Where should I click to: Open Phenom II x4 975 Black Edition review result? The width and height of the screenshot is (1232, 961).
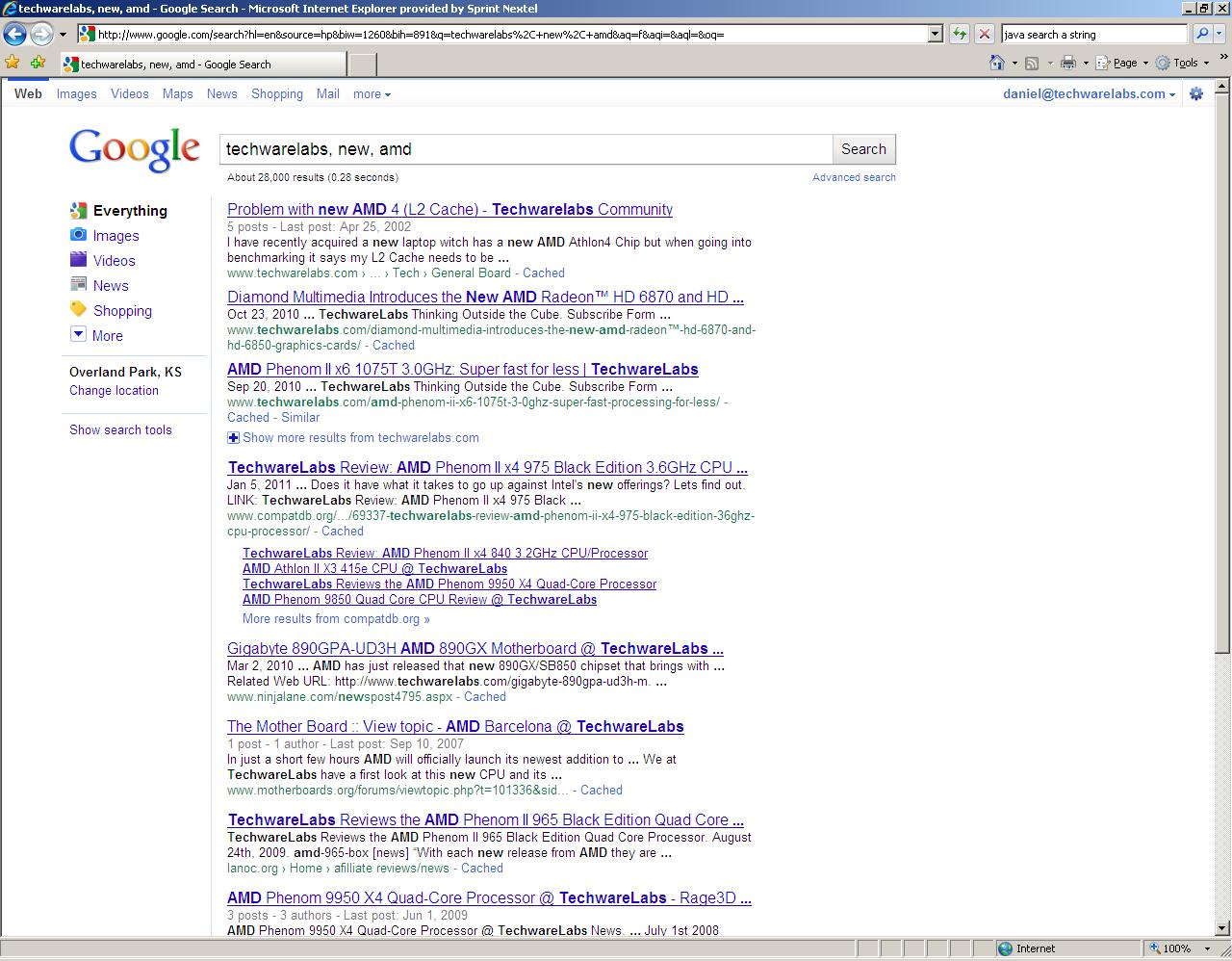[487, 468]
